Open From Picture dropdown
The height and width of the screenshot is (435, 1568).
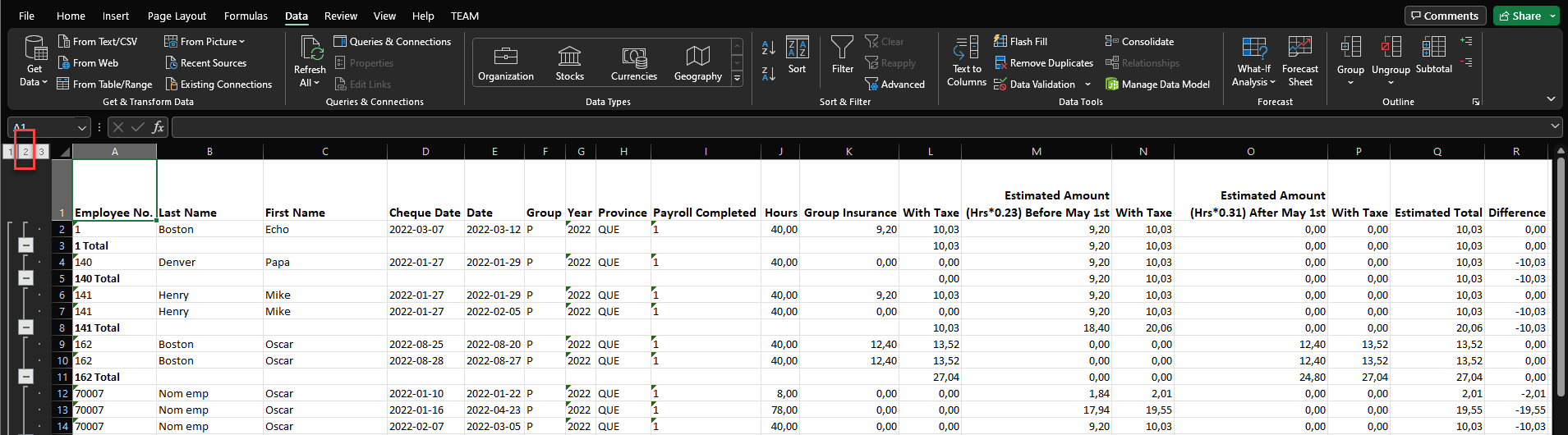[205, 41]
